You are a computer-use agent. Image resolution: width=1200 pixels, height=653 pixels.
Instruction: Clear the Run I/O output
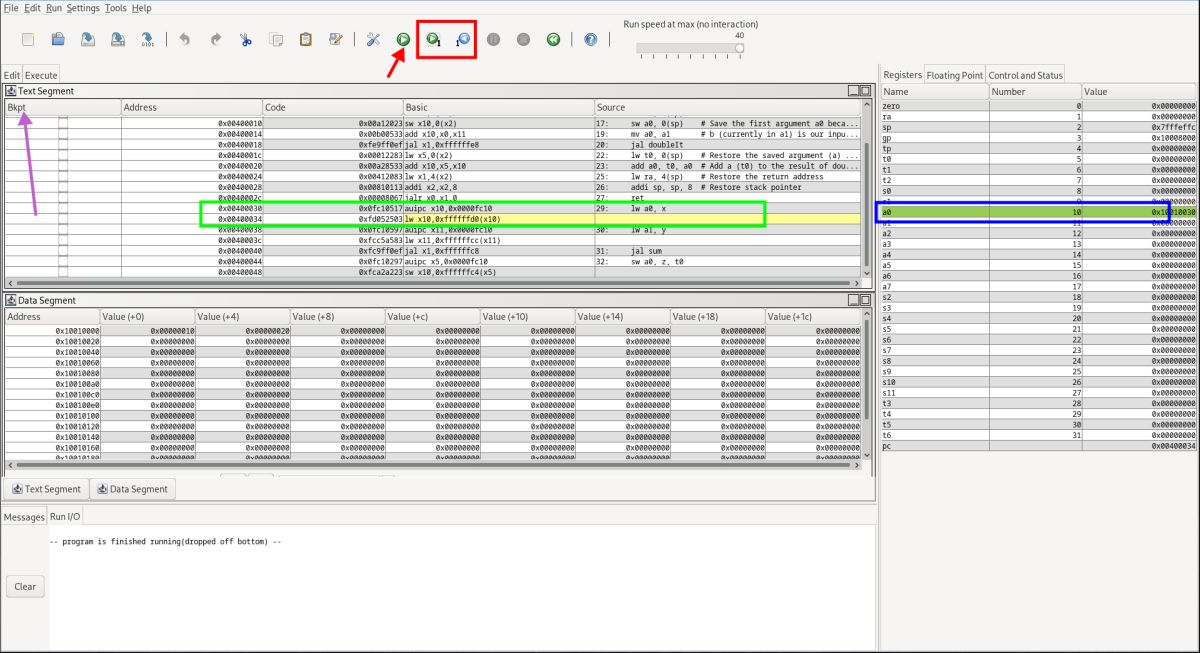(x=25, y=587)
